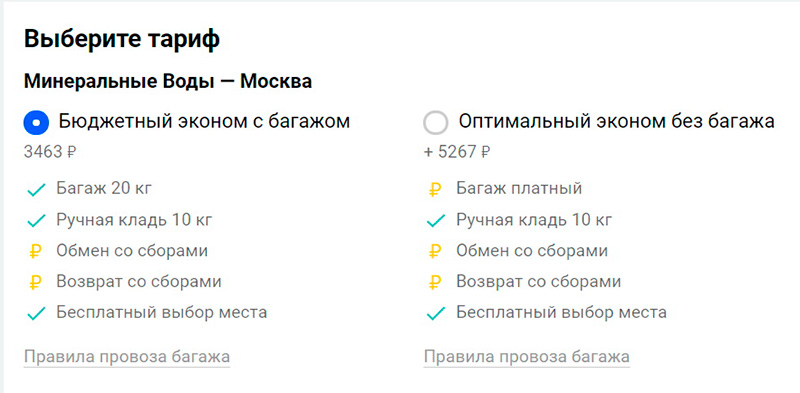Click the checkmark beside Ручная кладь 10 кг in the optimal tariff
Screen dimensions: 800x393
[x=435, y=222]
